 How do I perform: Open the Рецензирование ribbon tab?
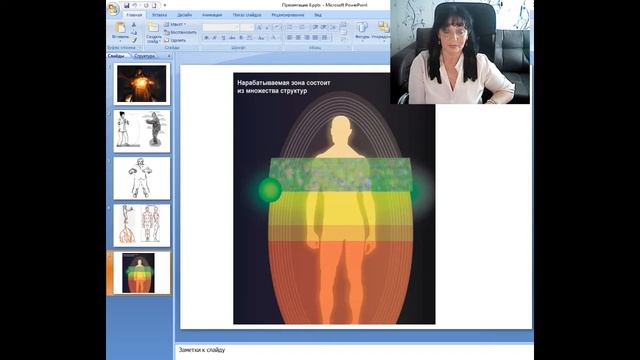coord(288,15)
